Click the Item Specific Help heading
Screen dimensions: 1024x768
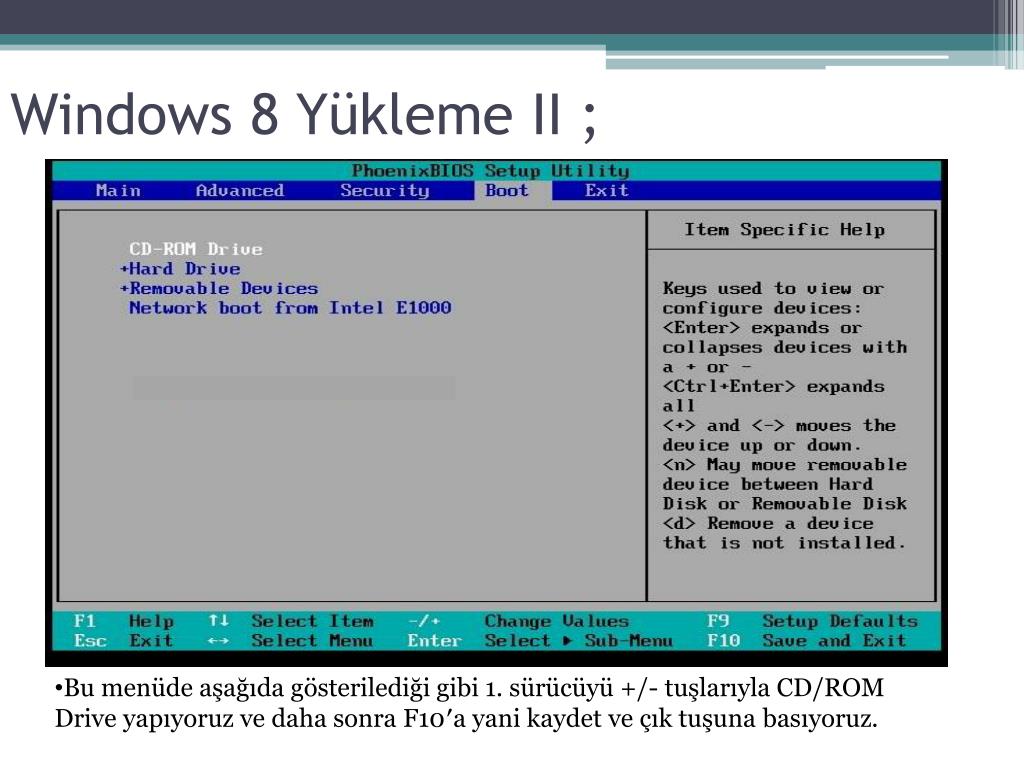[x=784, y=230]
